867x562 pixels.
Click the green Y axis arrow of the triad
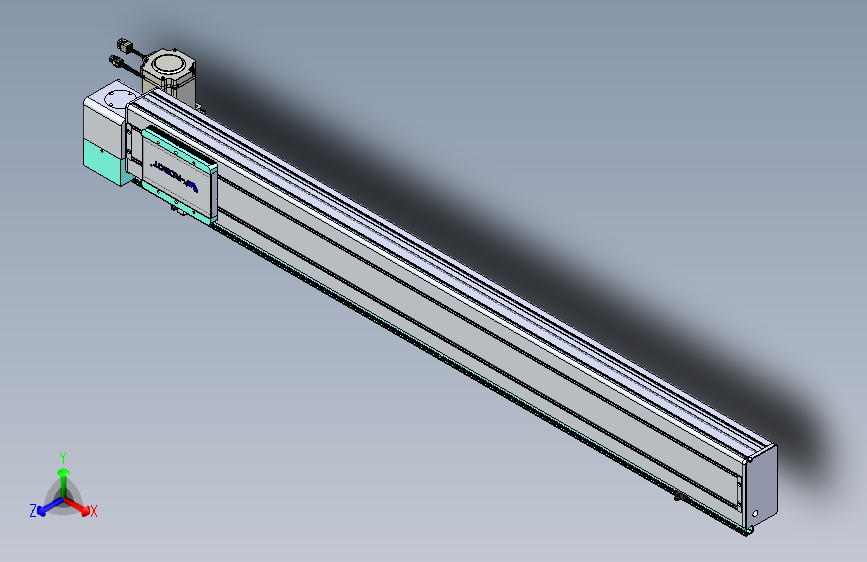[x=64, y=481]
